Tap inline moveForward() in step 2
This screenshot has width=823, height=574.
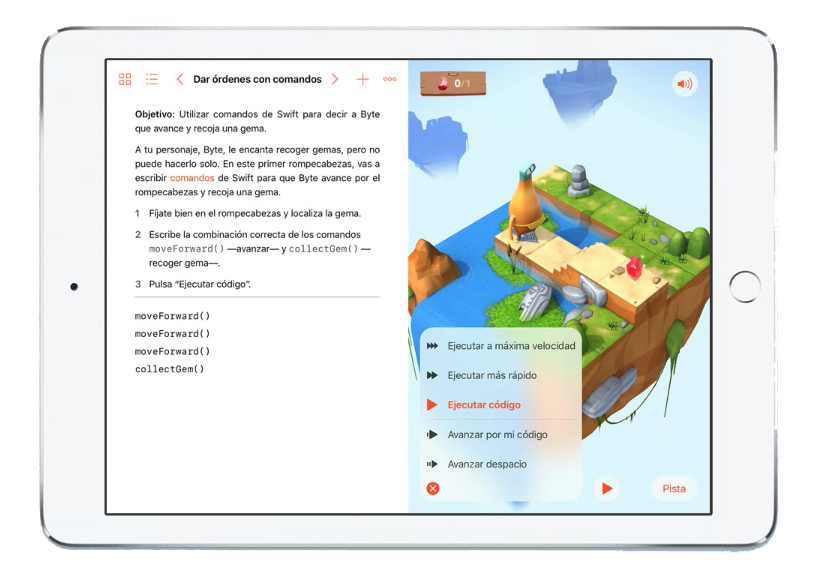(186, 249)
